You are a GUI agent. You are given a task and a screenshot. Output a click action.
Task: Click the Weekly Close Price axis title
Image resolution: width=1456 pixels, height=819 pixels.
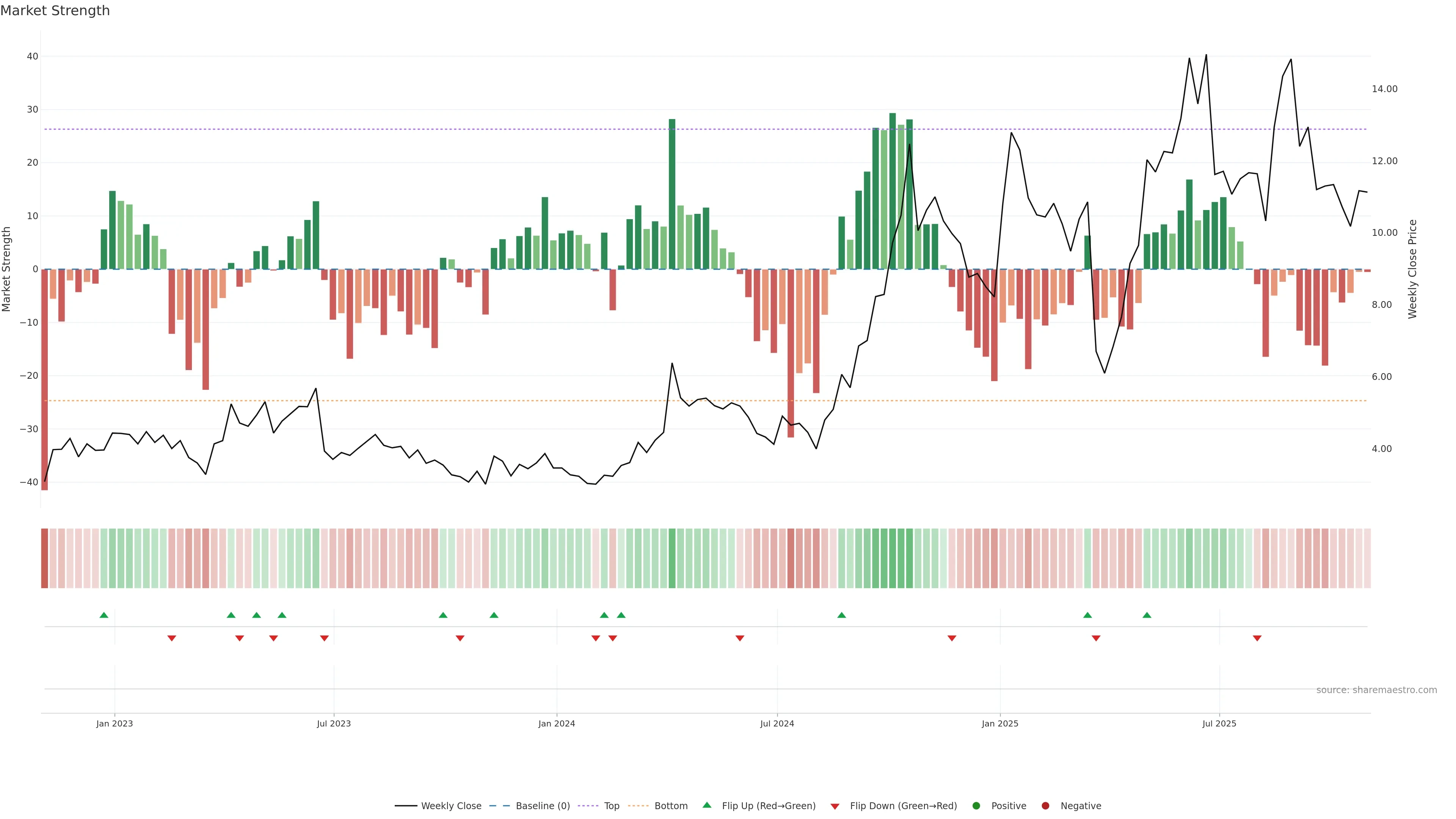point(1412,269)
